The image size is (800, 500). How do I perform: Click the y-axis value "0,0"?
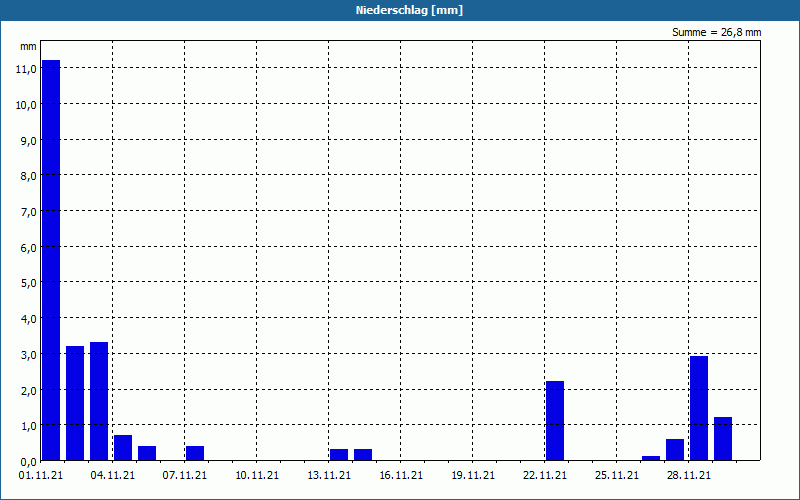click(x=28, y=461)
